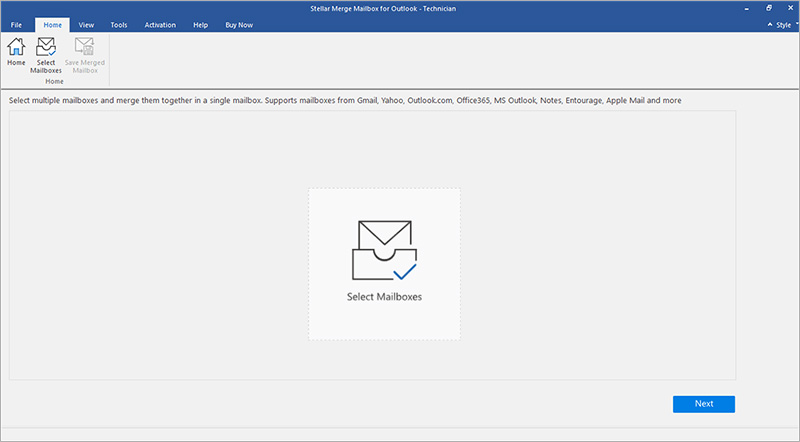The image size is (800, 442).
Task: Open the Help tab
Action: pos(201,25)
